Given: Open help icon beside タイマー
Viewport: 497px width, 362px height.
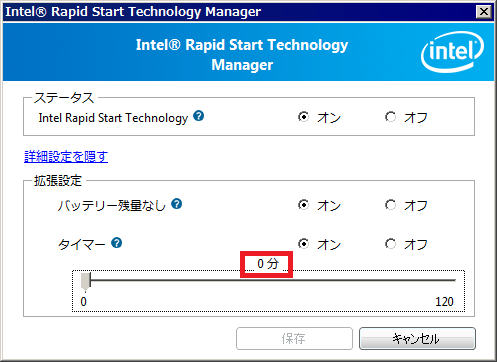Looking at the screenshot, I should click(117, 243).
